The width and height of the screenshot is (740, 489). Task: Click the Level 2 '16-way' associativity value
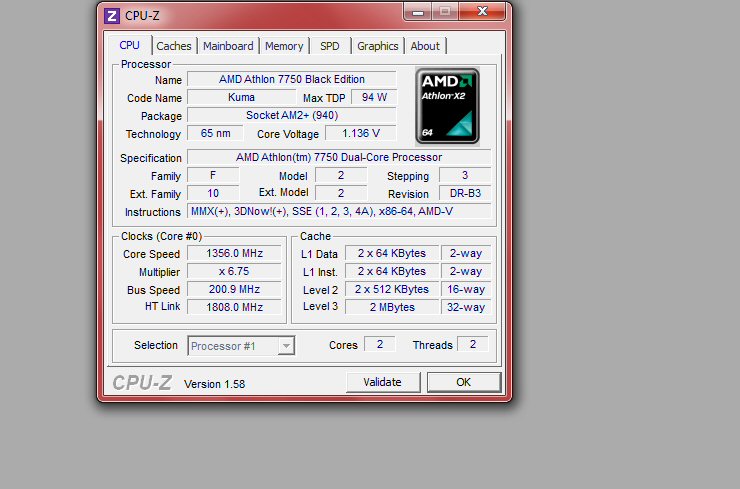[466, 289]
